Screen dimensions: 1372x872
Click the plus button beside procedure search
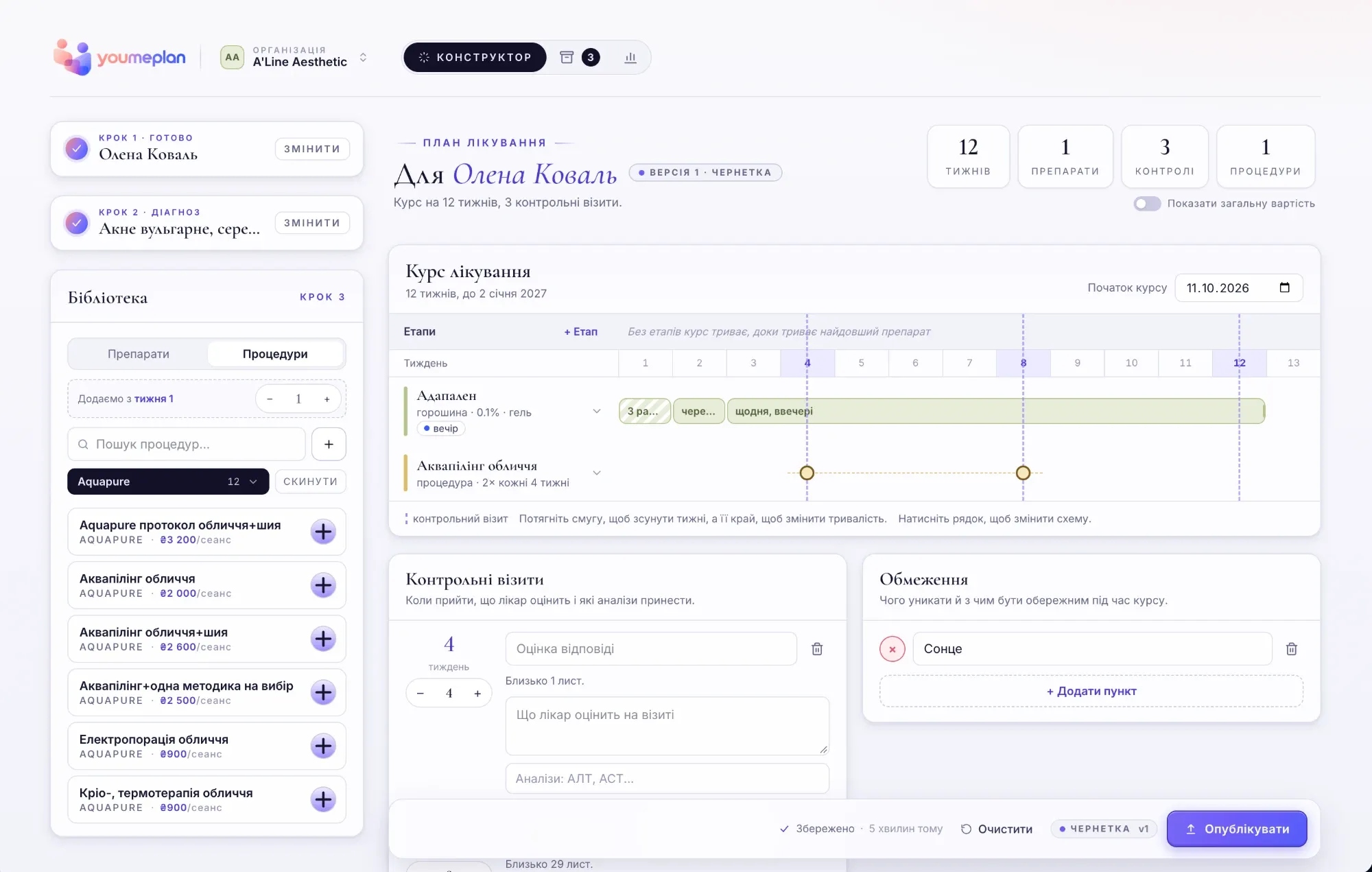(329, 445)
